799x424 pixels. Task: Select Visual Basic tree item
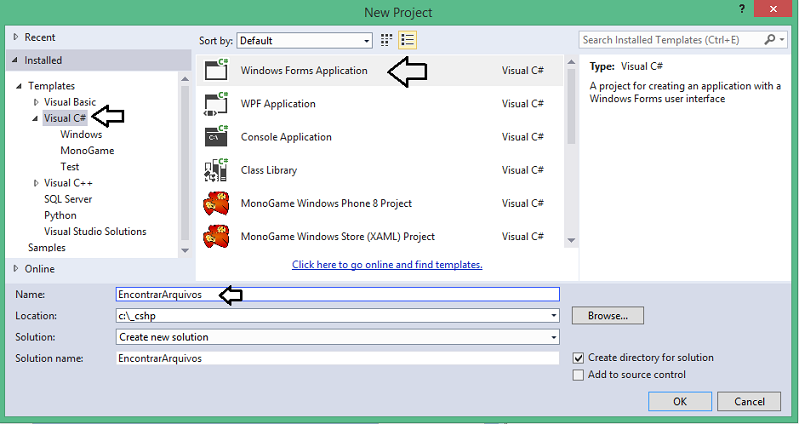click(x=70, y=102)
